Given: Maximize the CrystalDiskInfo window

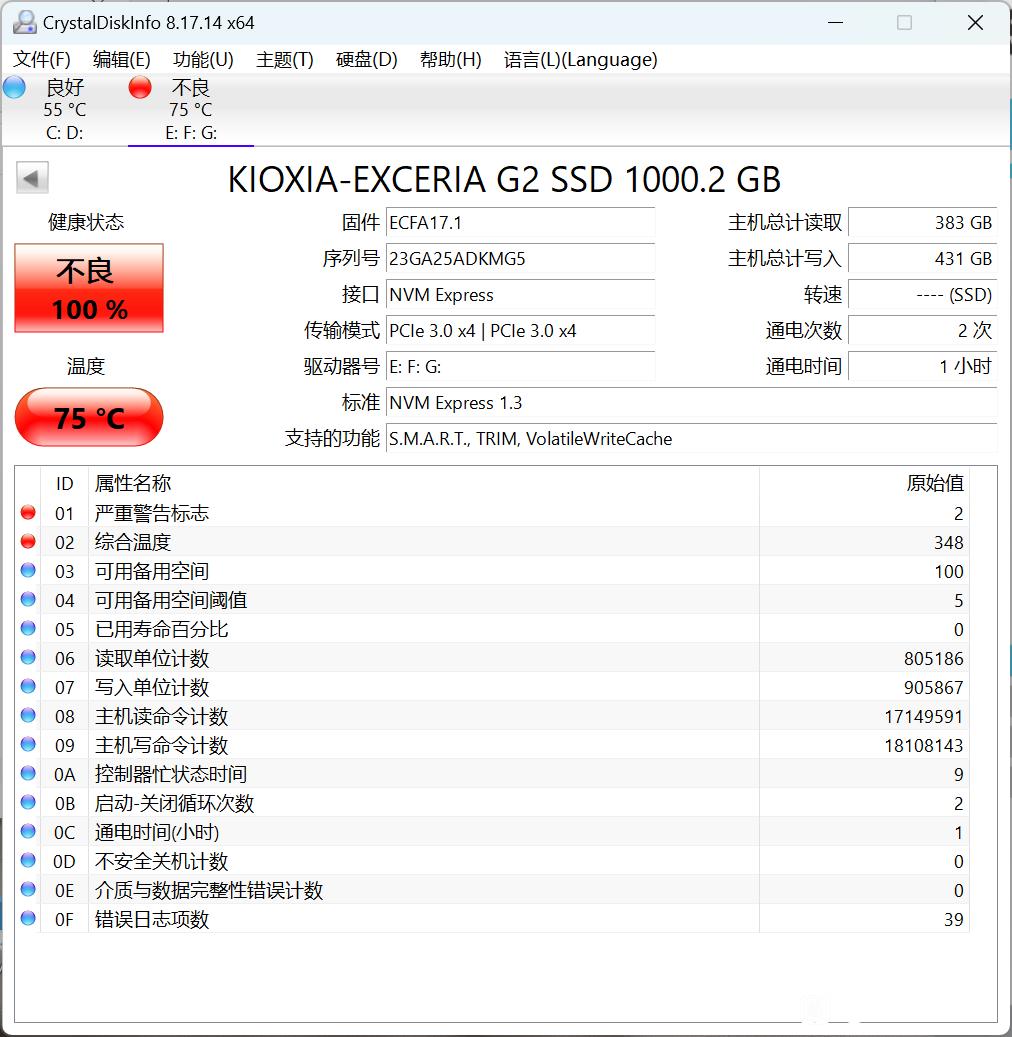Looking at the screenshot, I should pyautogui.click(x=904, y=22).
